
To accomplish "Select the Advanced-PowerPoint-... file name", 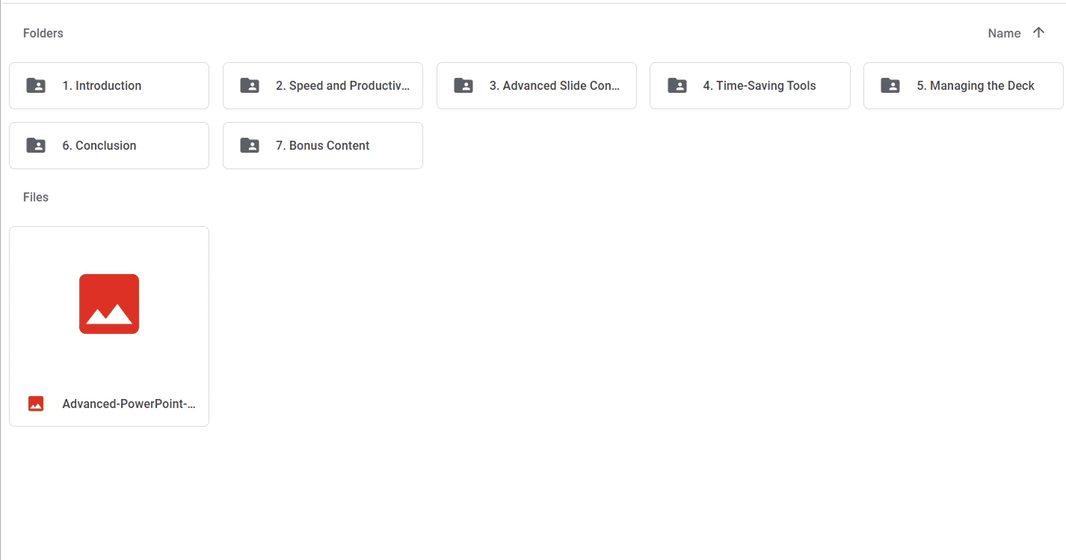I will pyautogui.click(x=128, y=404).
